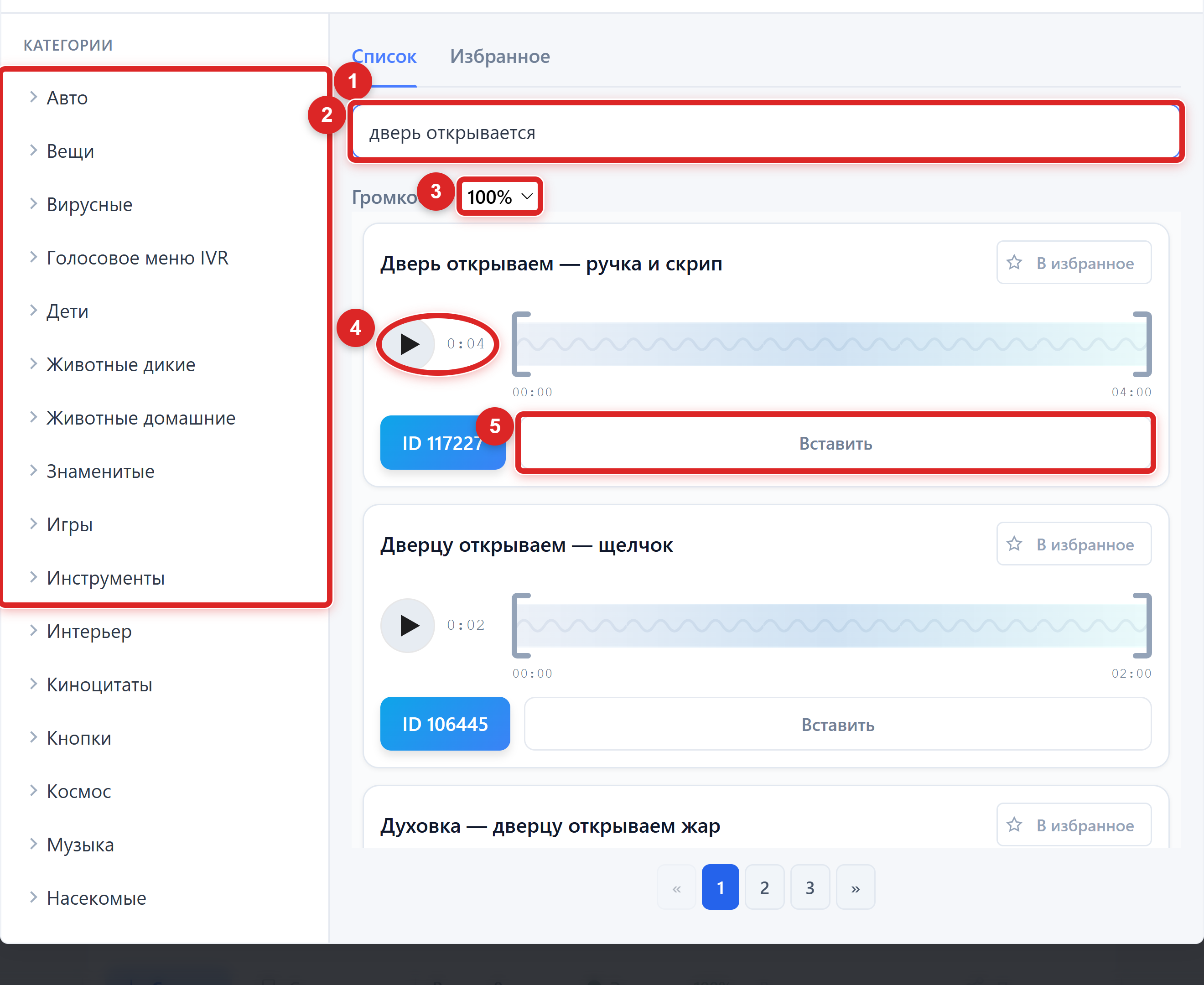Add 'Дверь открываем — ручка и скрип' to favorites

point(1074,263)
